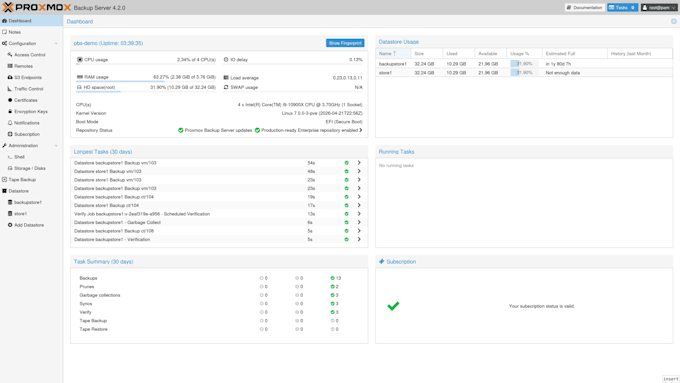This screenshot has width=680, height=383.
Task: Open details of backupstore1 Verification task
Action: point(359,239)
